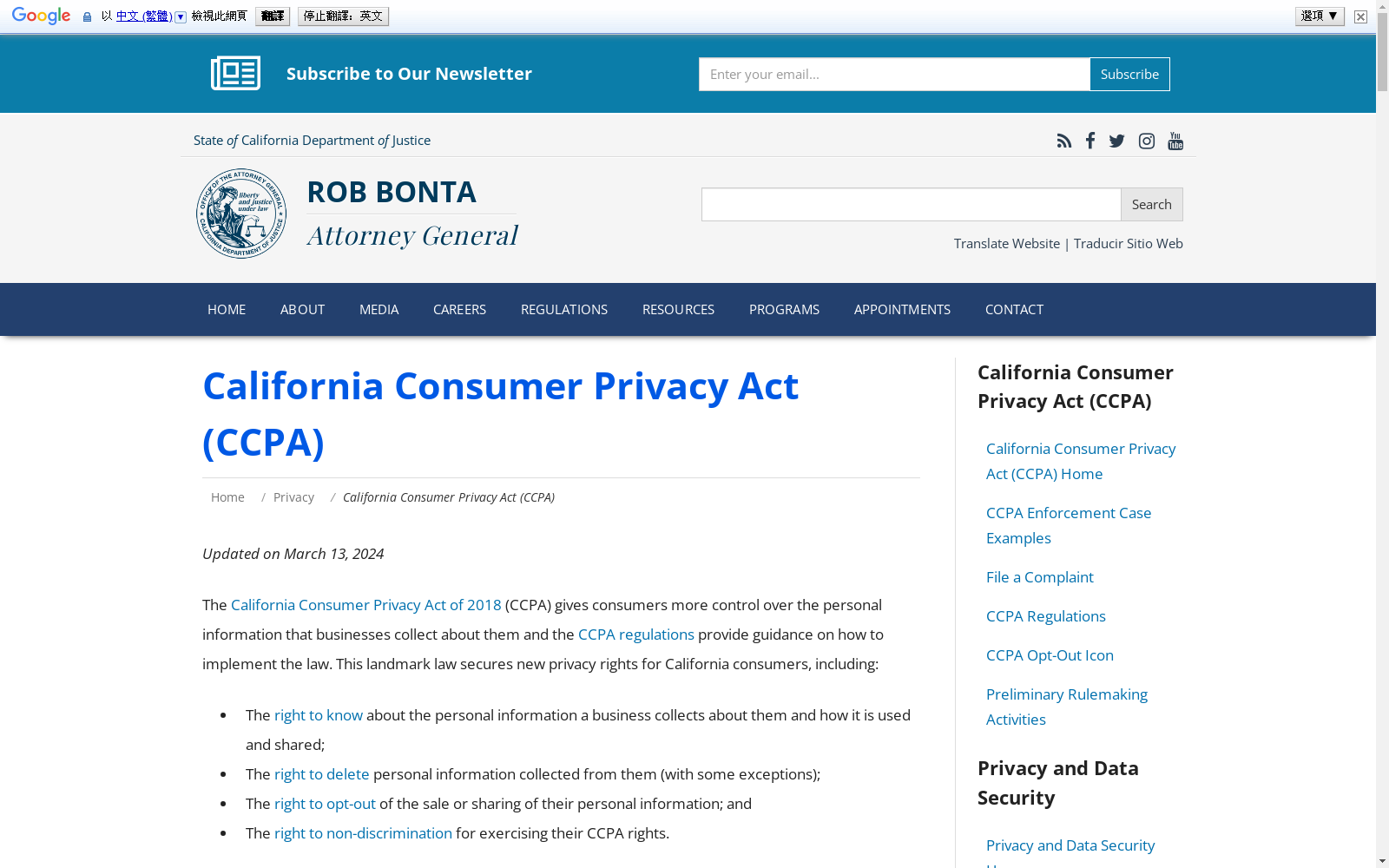Open the CAREERS navigation menu
Viewport: 1389px width, 868px height.
tap(459, 310)
